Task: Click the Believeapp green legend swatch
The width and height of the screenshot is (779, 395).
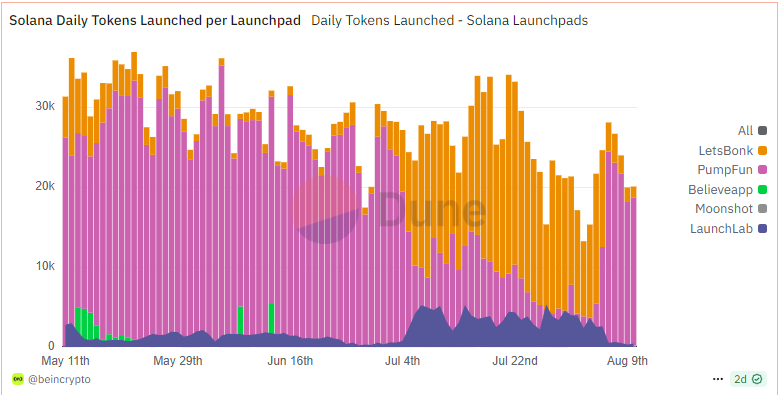Action: tap(763, 190)
